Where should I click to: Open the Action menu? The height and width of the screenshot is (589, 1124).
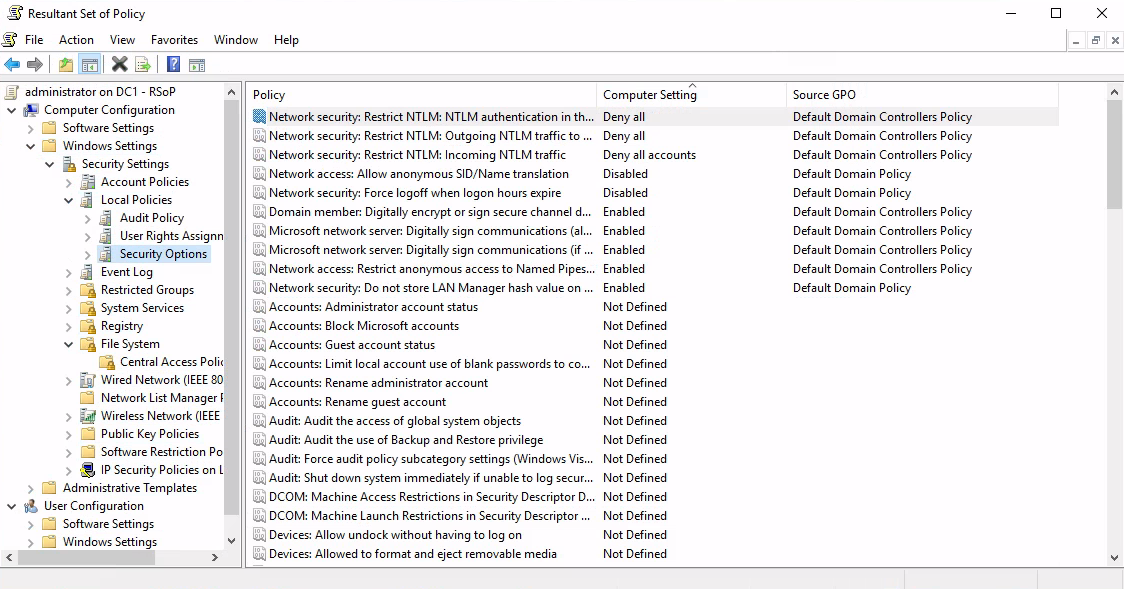(76, 40)
